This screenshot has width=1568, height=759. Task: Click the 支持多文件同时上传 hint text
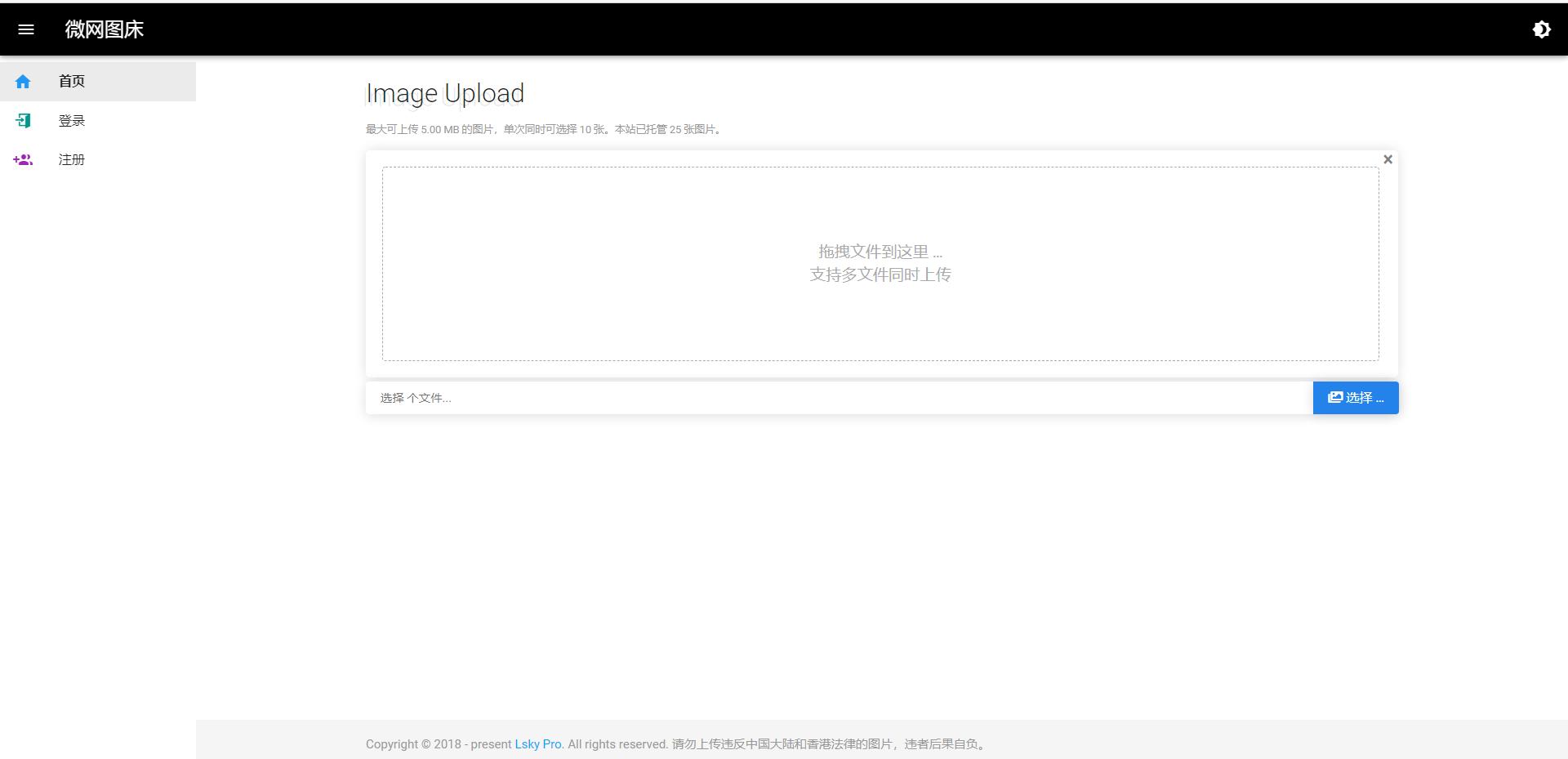click(x=880, y=275)
